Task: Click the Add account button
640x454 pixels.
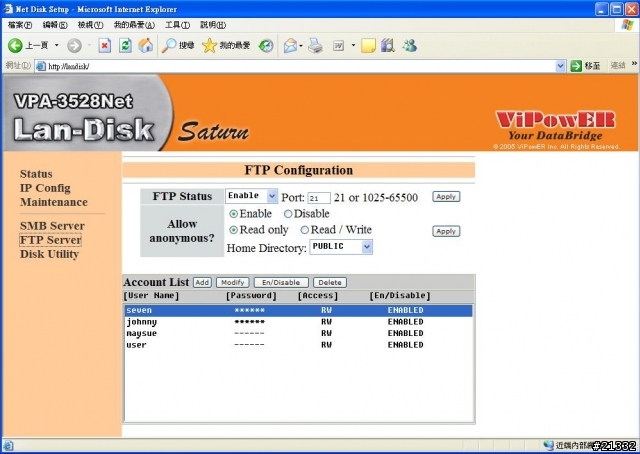Action: tap(202, 283)
